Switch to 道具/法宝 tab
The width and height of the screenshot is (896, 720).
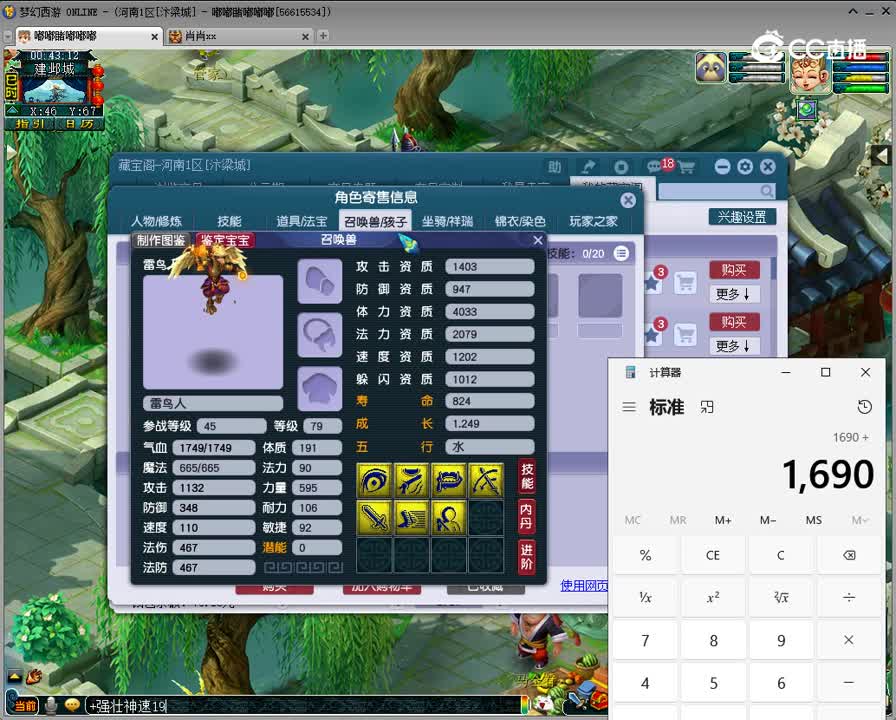302,221
